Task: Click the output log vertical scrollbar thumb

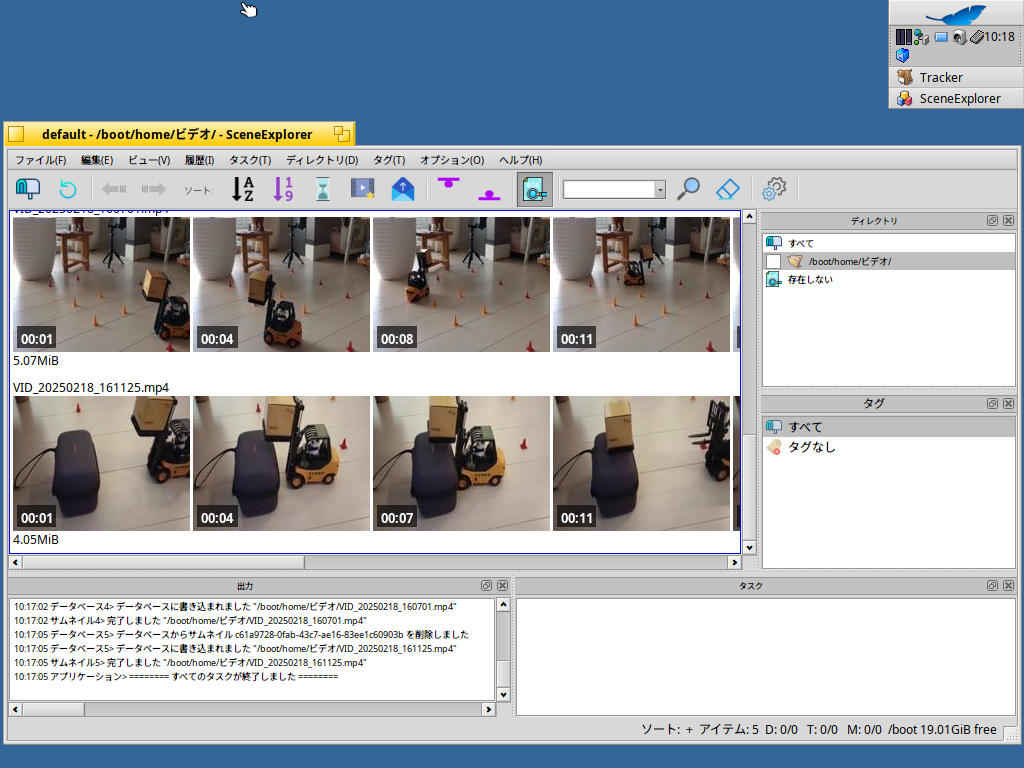Action: [x=503, y=672]
